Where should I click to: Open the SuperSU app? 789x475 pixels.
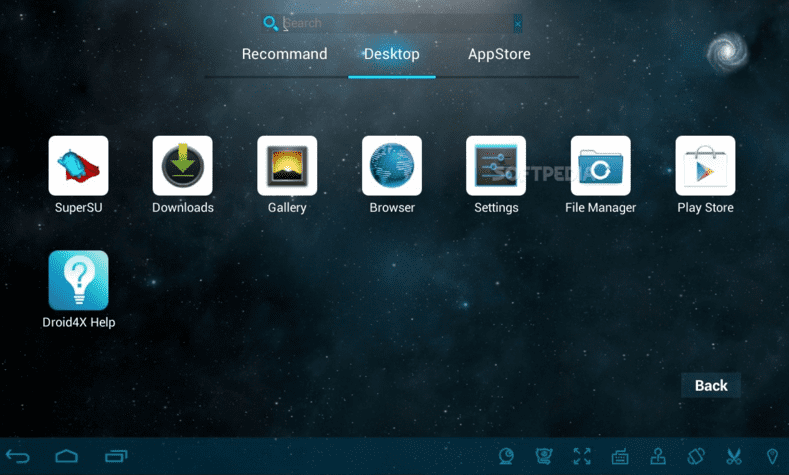point(78,166)
